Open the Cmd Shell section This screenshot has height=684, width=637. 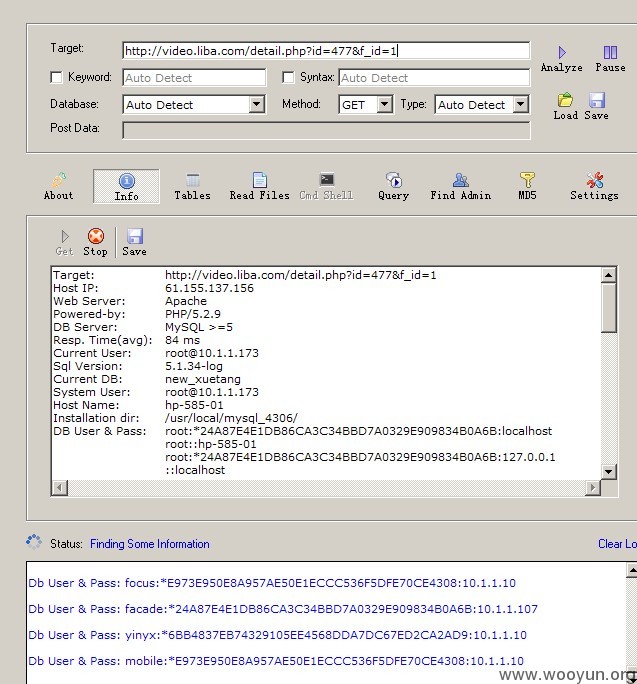tap(326, 187)
